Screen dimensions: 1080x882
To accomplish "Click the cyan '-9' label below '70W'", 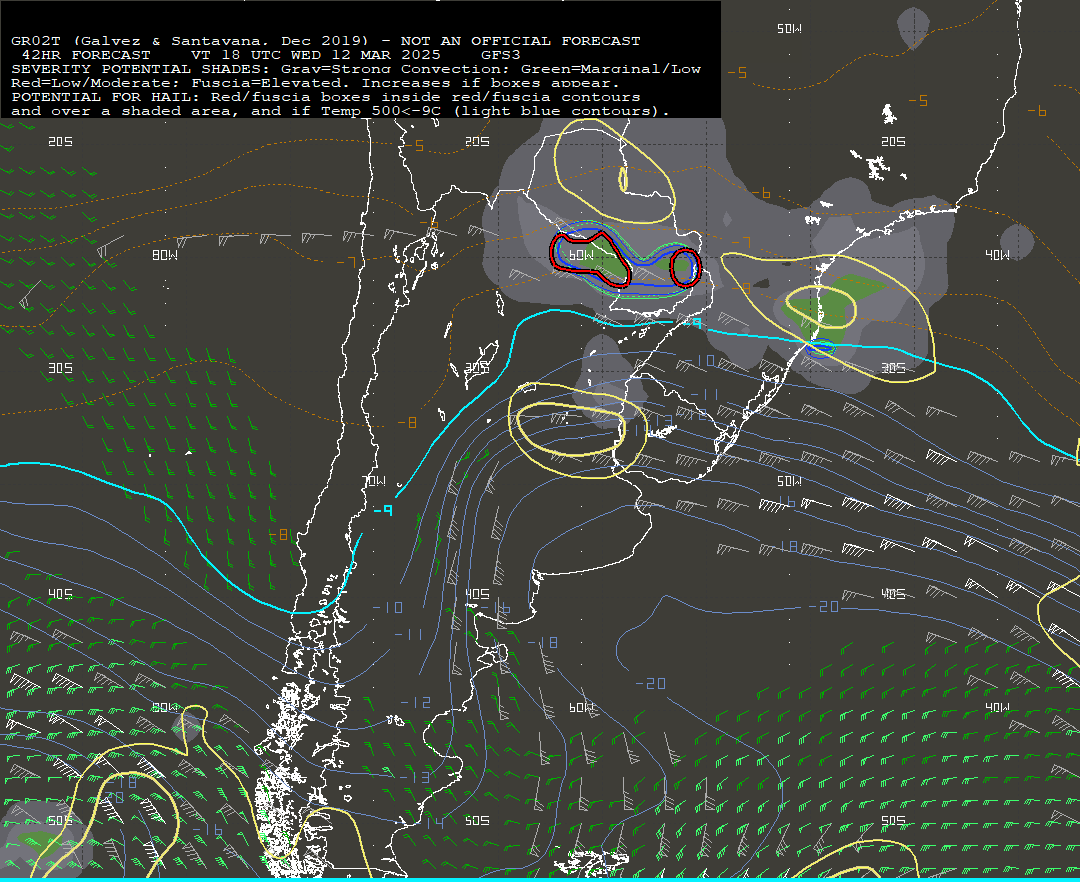I will (383, 510).
